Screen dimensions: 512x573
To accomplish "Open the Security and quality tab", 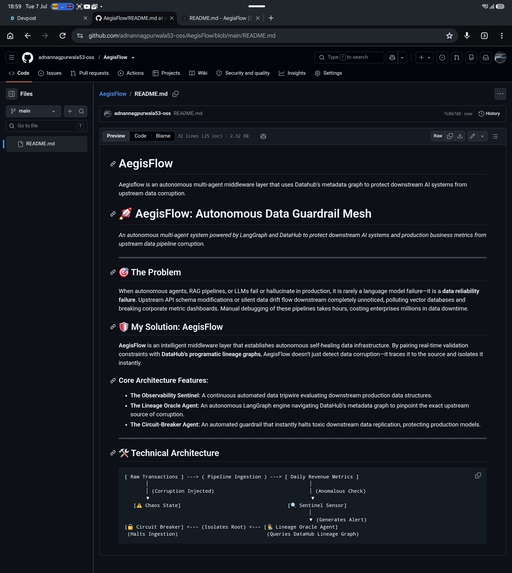I will 243,73.
